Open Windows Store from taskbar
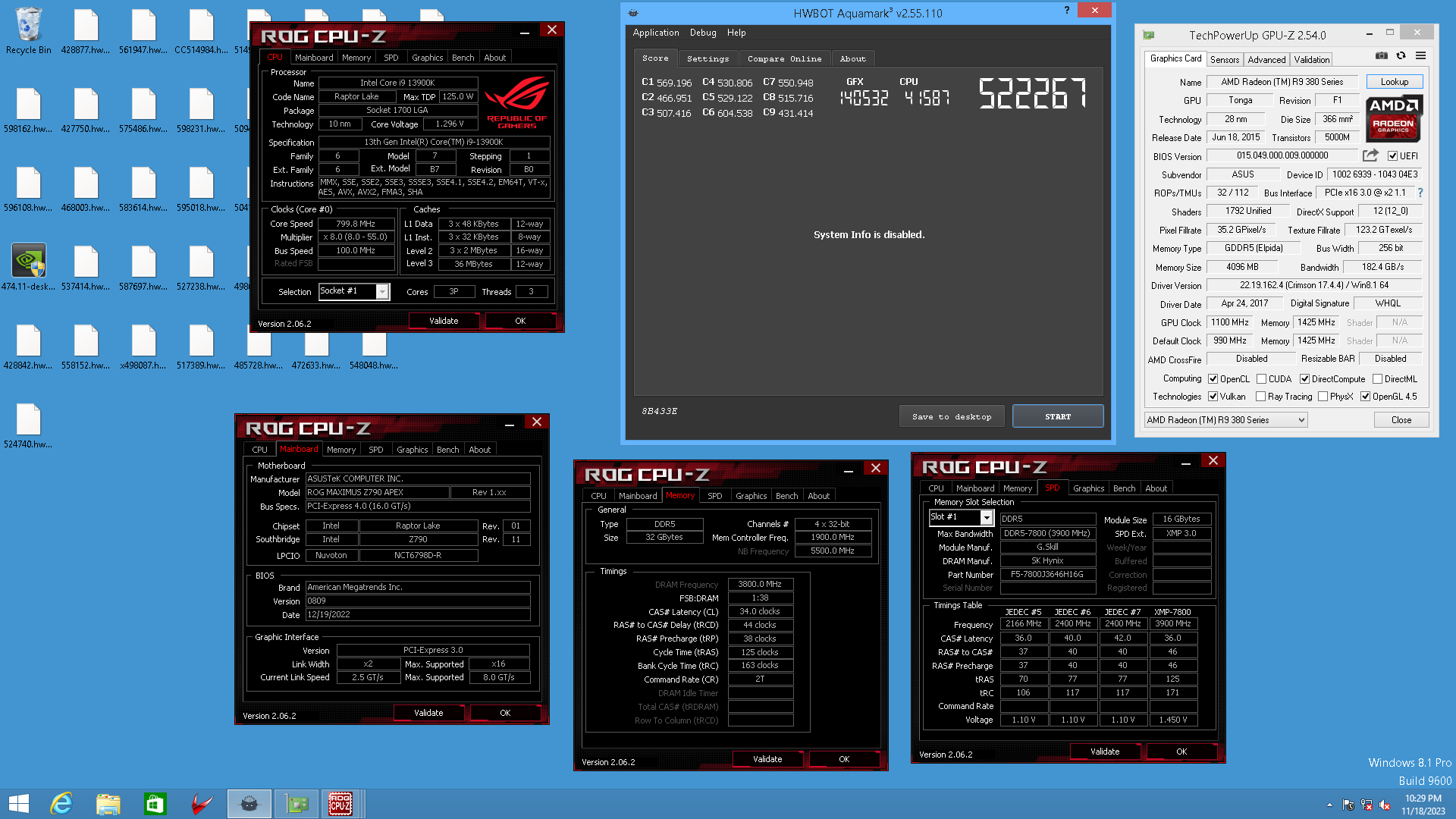The height and width of the screenshot is (819, 1456). [155, 804]
